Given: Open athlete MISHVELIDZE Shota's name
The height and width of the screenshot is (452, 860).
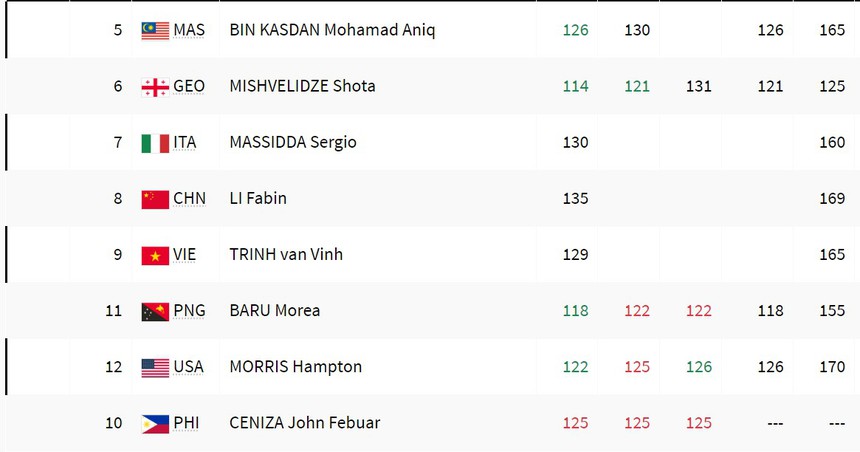Looking at the screenshot, I should pyautogui.click(x=302, y=86).
